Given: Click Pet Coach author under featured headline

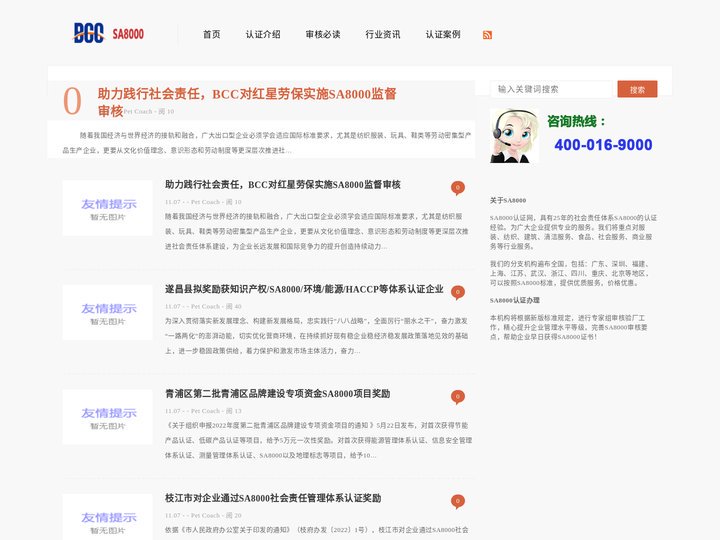Looking at the screenshot, I should coord(137,112).
